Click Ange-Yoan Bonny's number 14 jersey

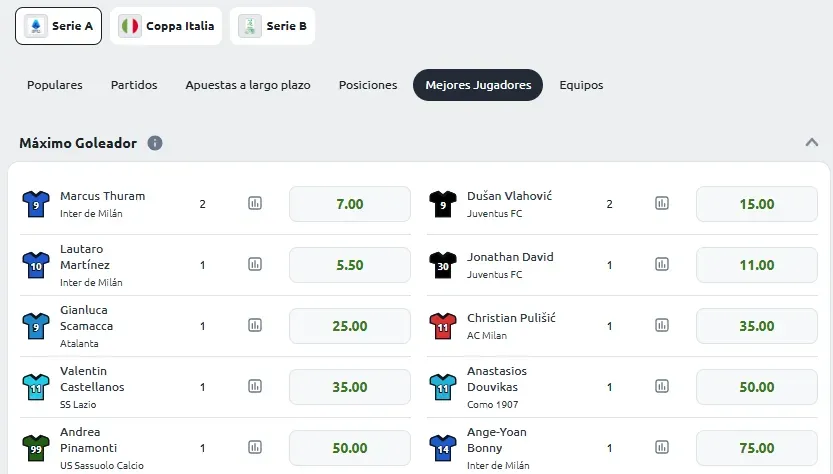(443, 448)
